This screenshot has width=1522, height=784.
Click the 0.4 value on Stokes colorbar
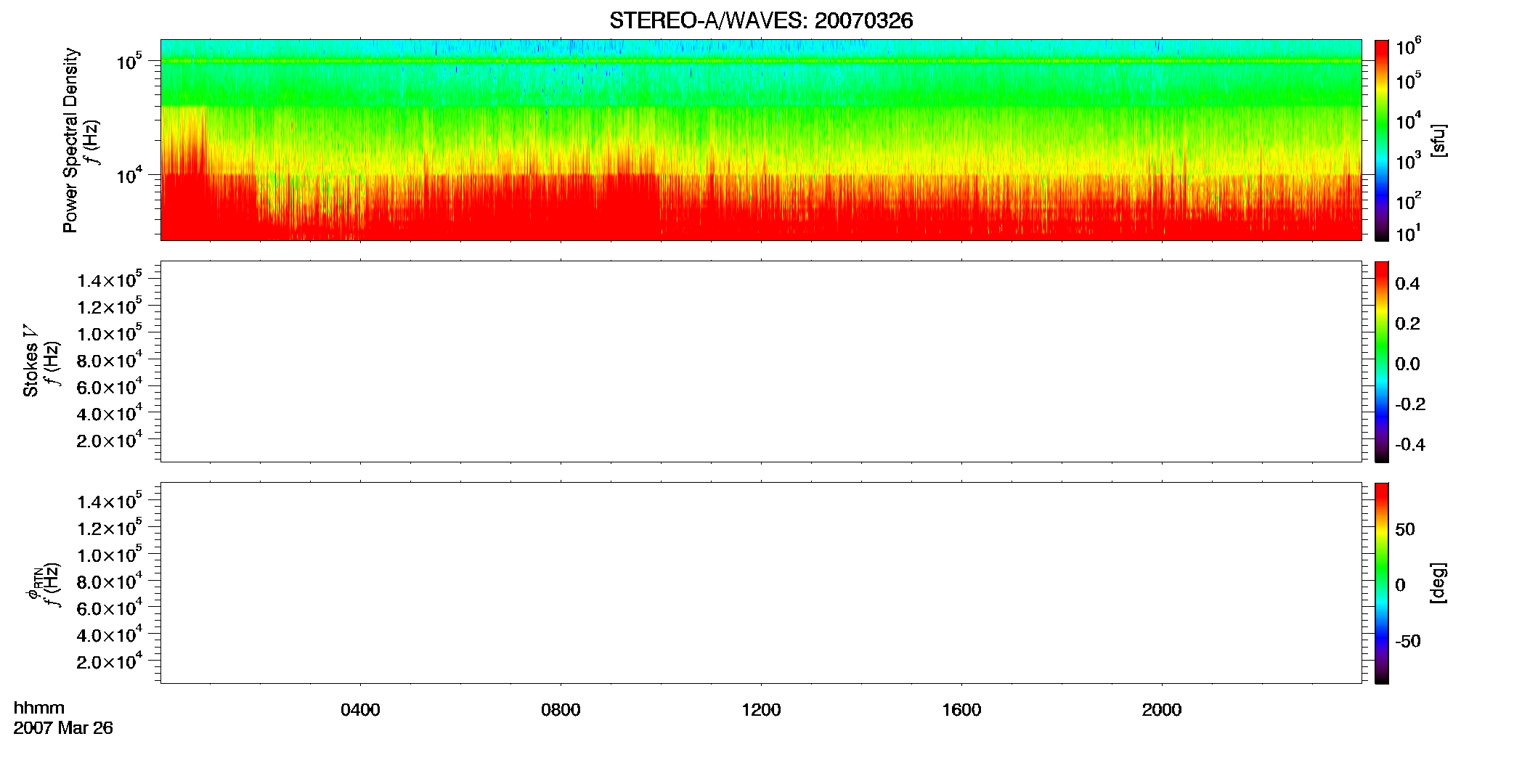[x=1407, y=284]
